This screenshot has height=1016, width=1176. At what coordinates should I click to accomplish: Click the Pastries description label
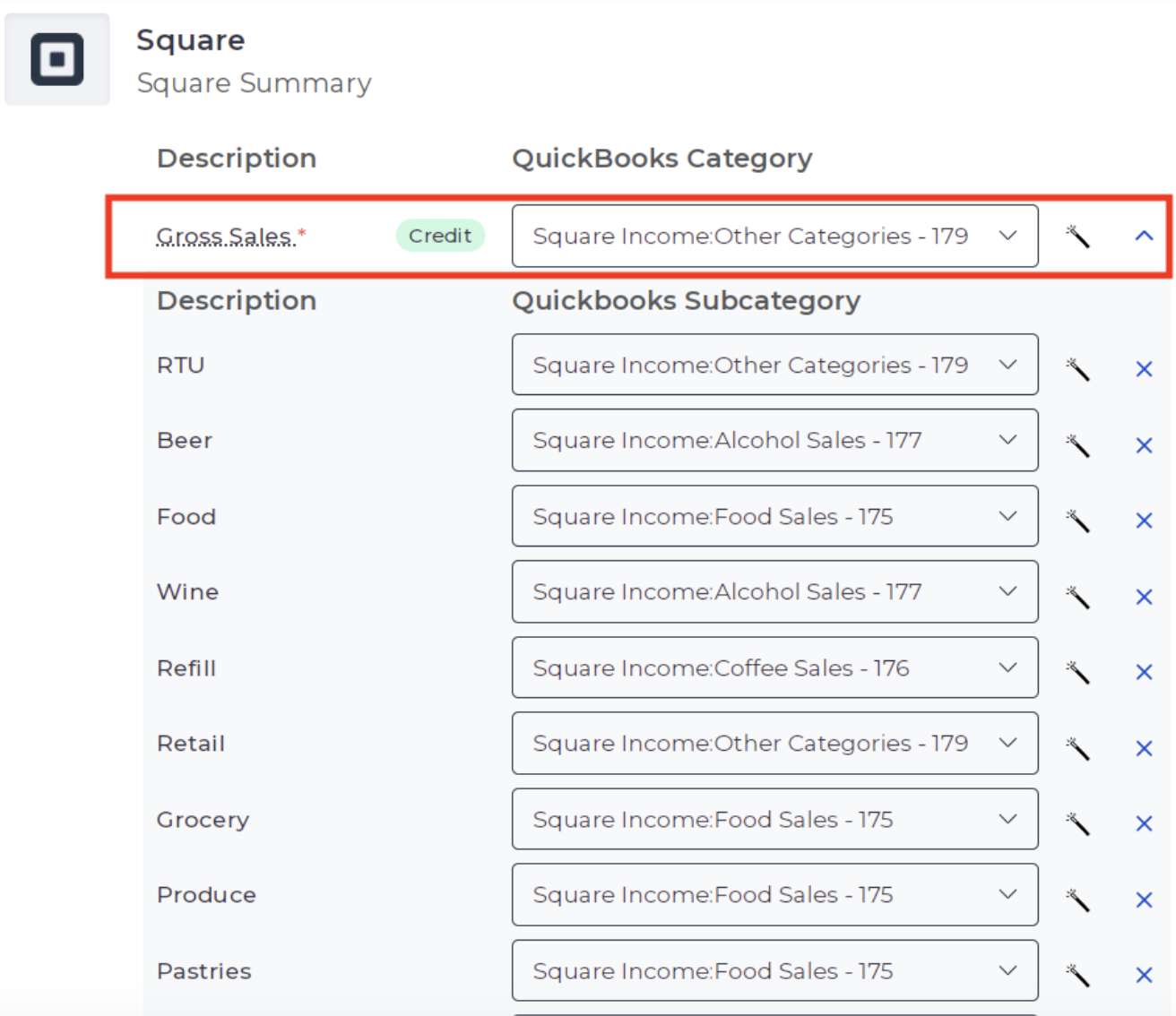point(204,970)
